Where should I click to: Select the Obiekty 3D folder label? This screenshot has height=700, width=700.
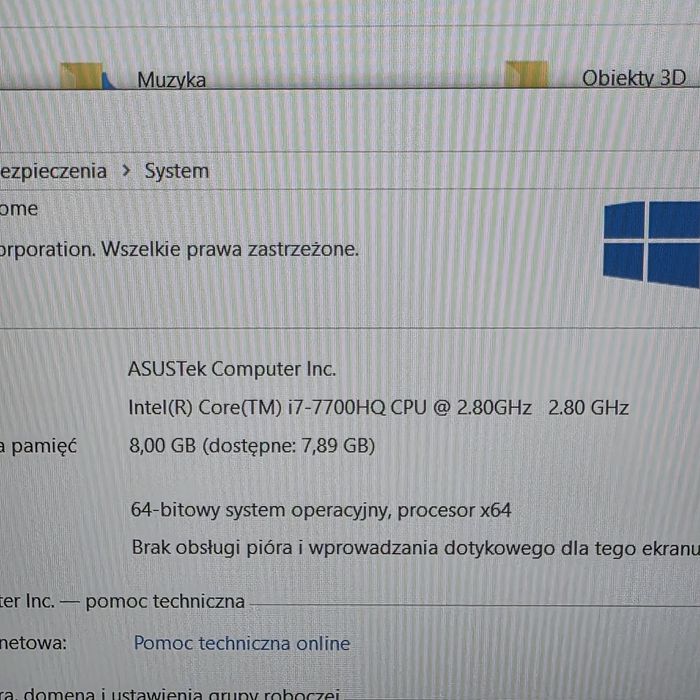pos(634,78)
